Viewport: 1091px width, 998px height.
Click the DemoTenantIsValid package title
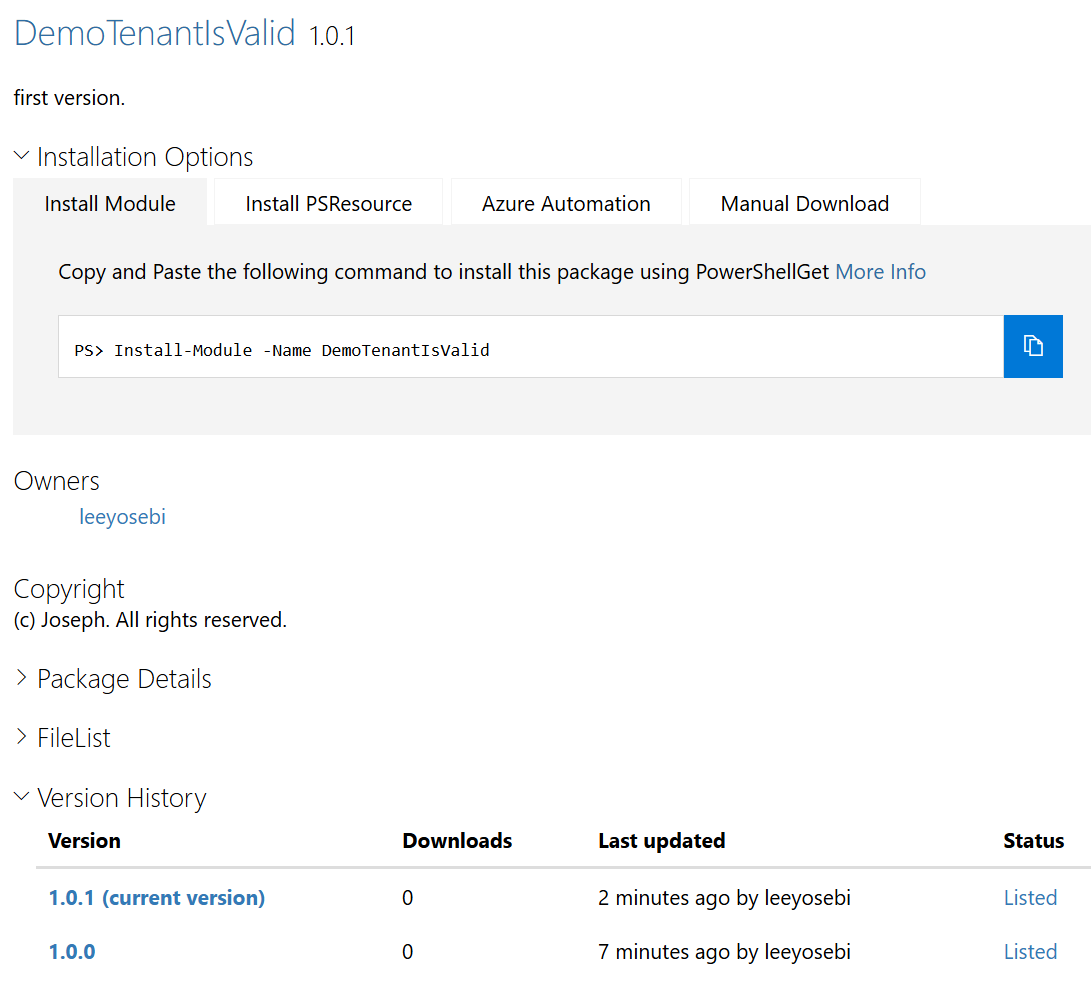pyautogui.click(x=155, y=33)
